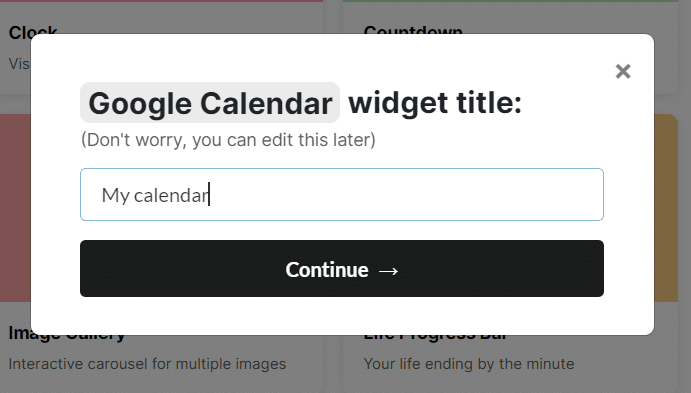Click the 'widget title:' heading text

pyautogui.click(x=435, y=103)
